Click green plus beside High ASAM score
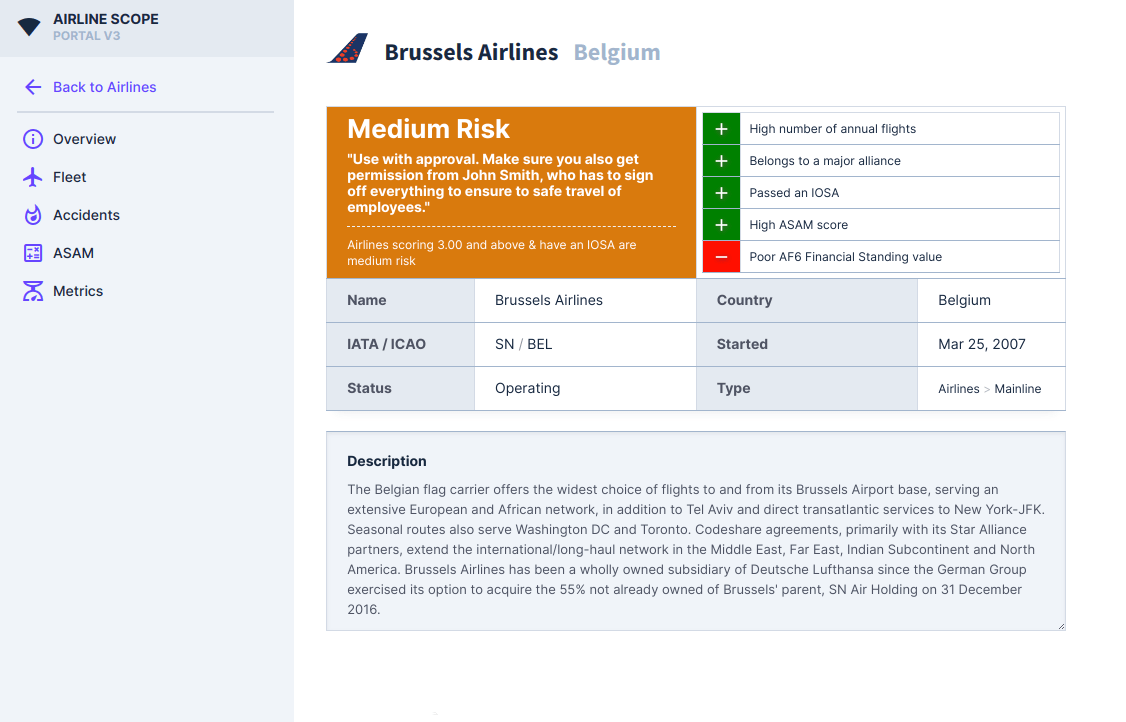 click(721, 225)
